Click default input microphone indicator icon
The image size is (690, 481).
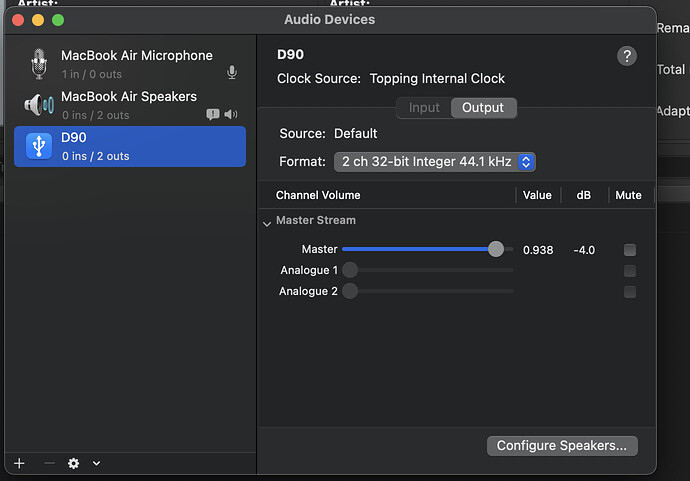pyautogui.click(x=232, y=72)
